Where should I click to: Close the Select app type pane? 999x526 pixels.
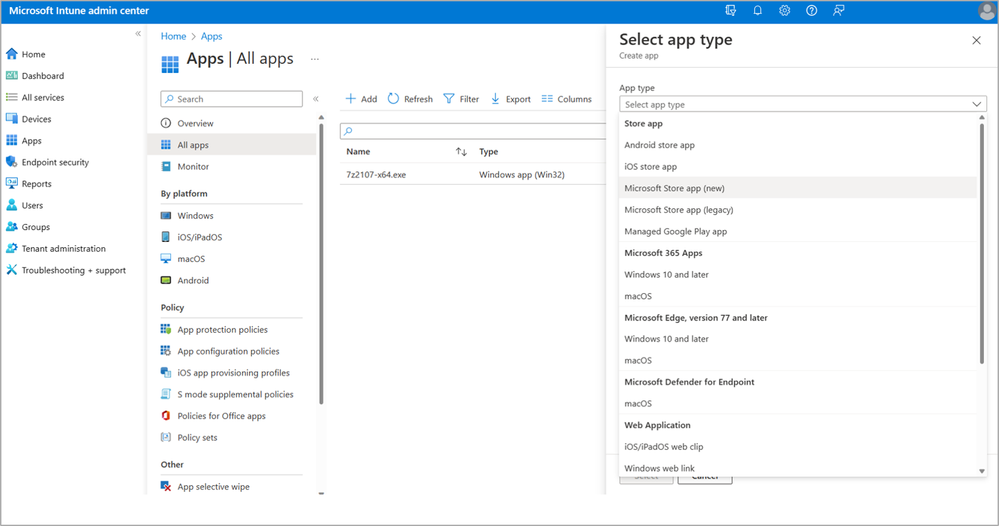(976, 40)
